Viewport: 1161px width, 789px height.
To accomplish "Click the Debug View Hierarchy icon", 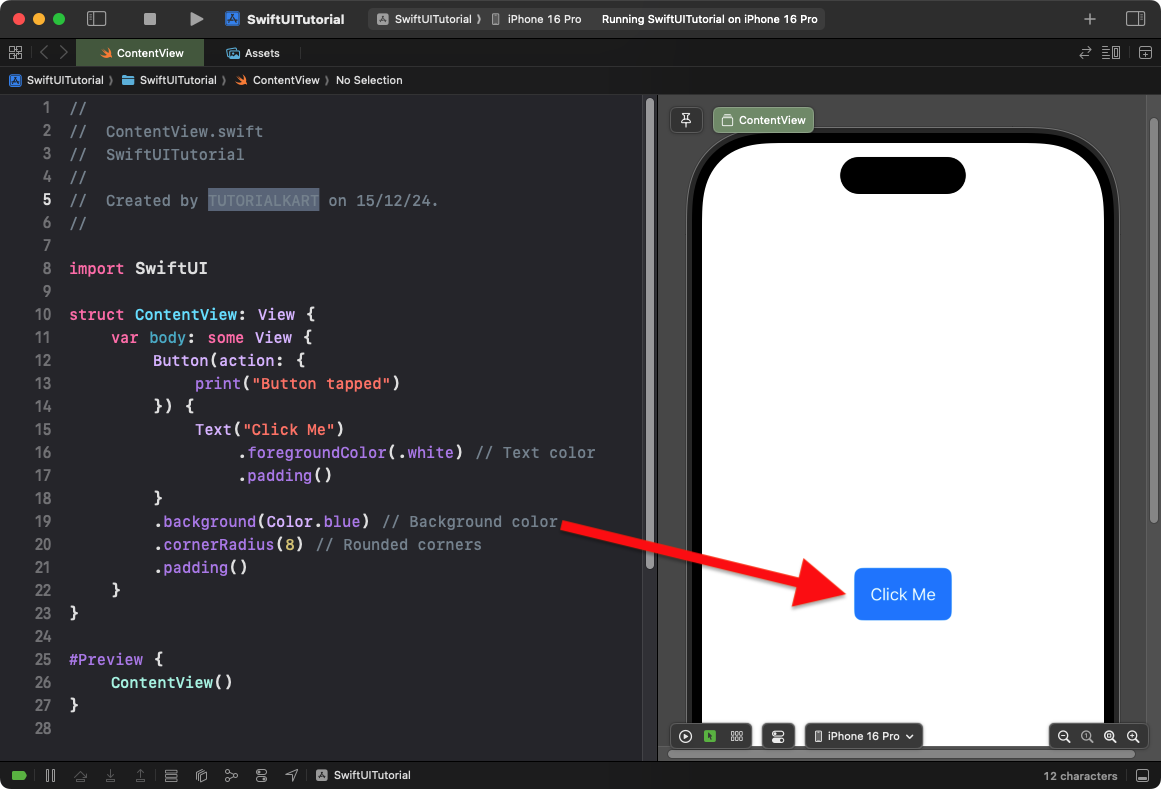I will click(x=171, y=775).
